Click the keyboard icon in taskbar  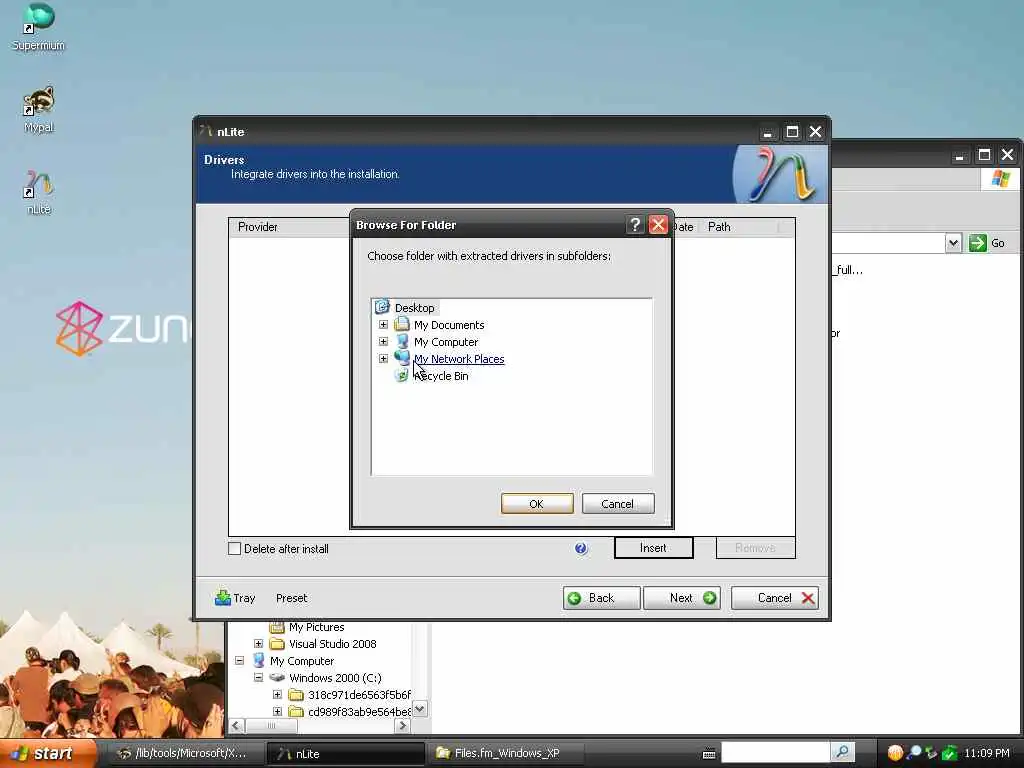pos(709,754)
